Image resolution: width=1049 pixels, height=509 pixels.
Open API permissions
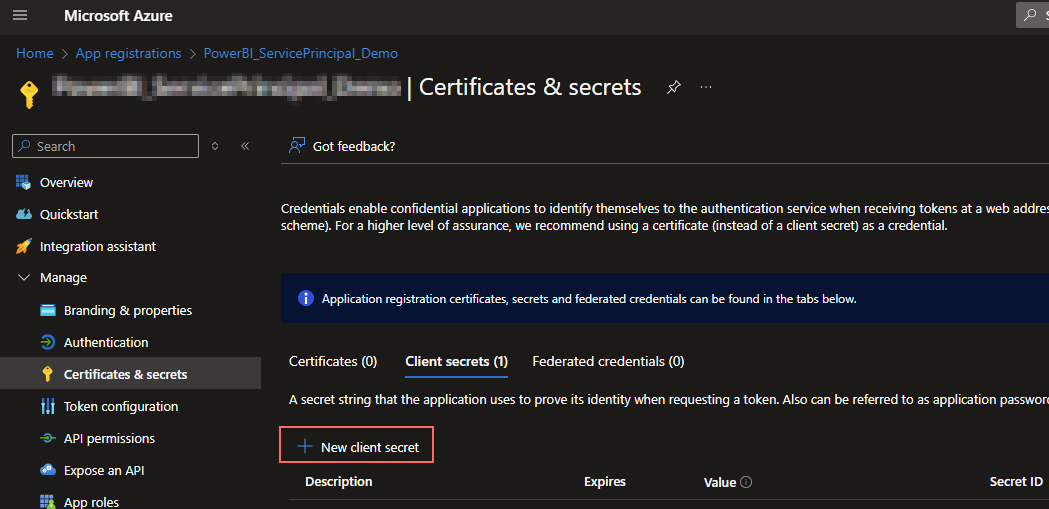tap(109, 439)
